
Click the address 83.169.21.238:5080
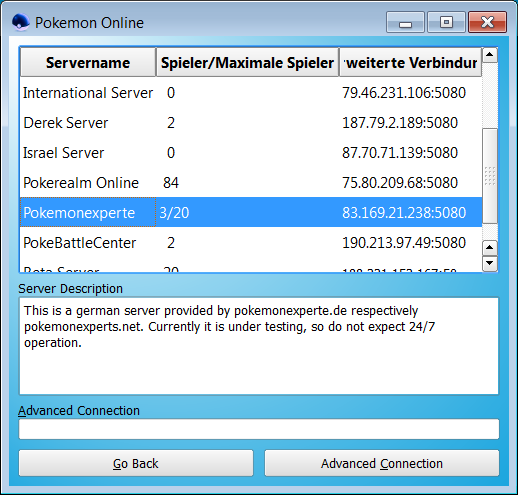pos(404,212)
